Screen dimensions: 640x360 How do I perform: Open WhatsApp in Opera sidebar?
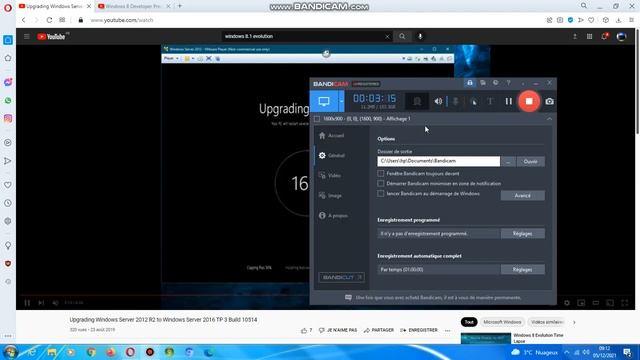[8, 100]
